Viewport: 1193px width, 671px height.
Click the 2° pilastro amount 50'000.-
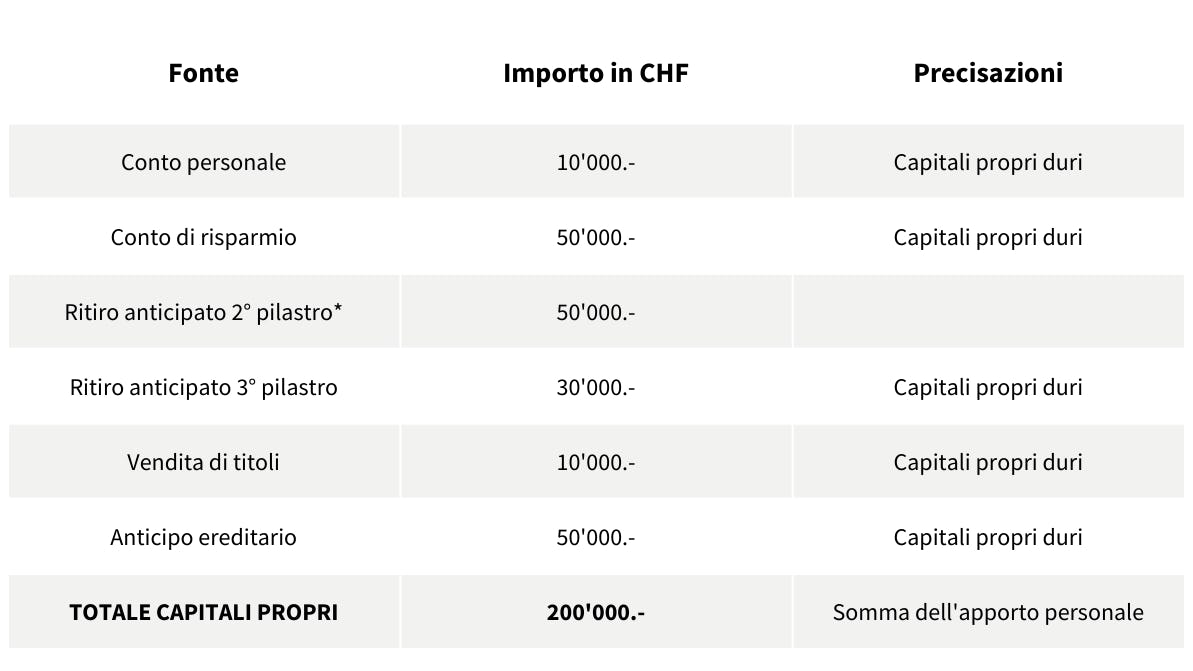click(x=595, y=312)
